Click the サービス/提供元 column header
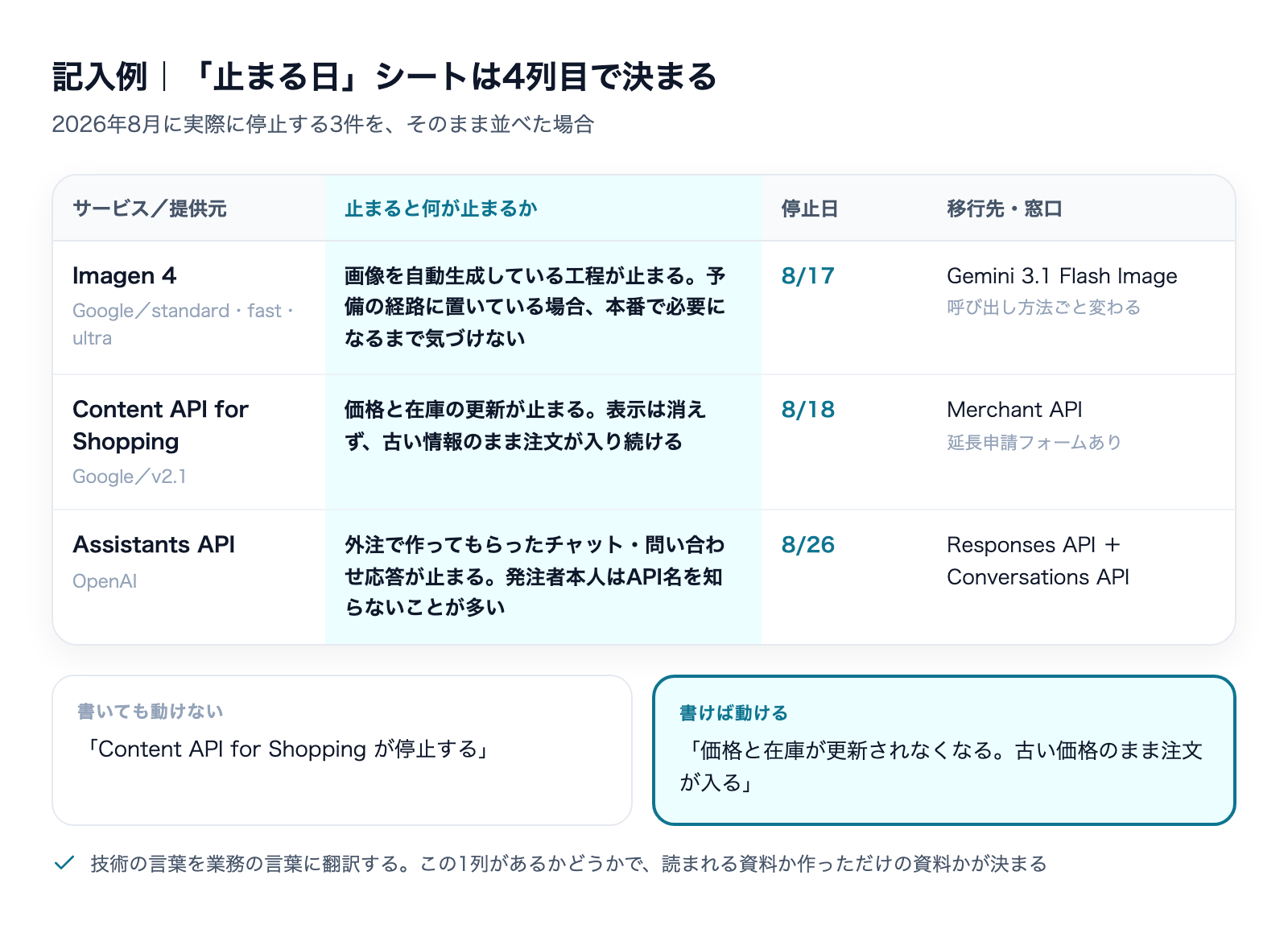 tap(150, 209)
